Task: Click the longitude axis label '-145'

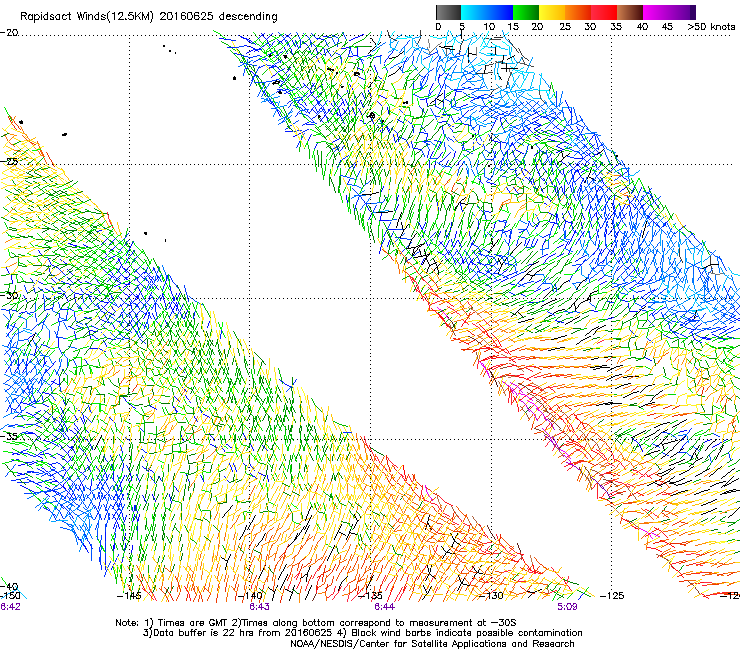Action: coord(129,596)
